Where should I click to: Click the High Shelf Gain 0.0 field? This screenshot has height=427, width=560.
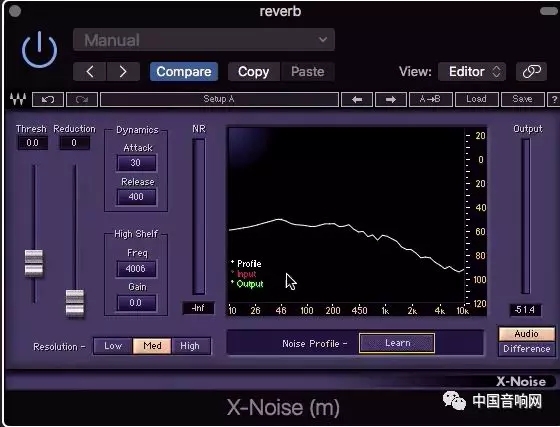tap(136, 303)
